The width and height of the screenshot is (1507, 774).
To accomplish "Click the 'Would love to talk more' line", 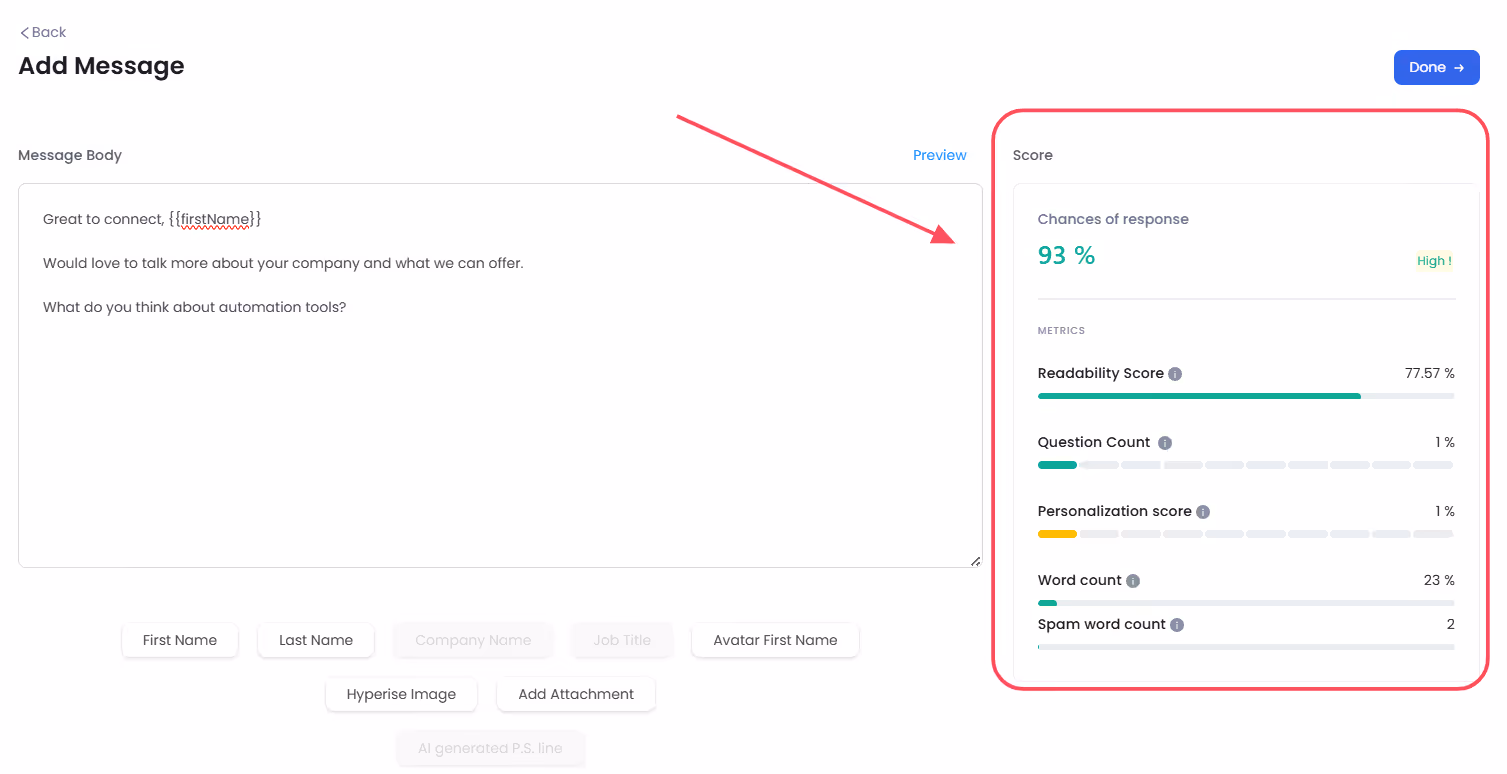I will (x=283, y=263).
